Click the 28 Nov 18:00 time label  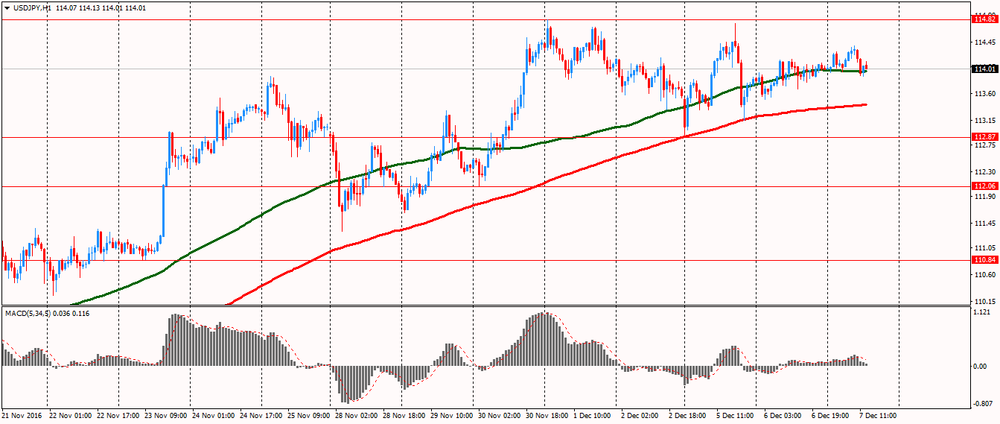(x=405, y=414)
